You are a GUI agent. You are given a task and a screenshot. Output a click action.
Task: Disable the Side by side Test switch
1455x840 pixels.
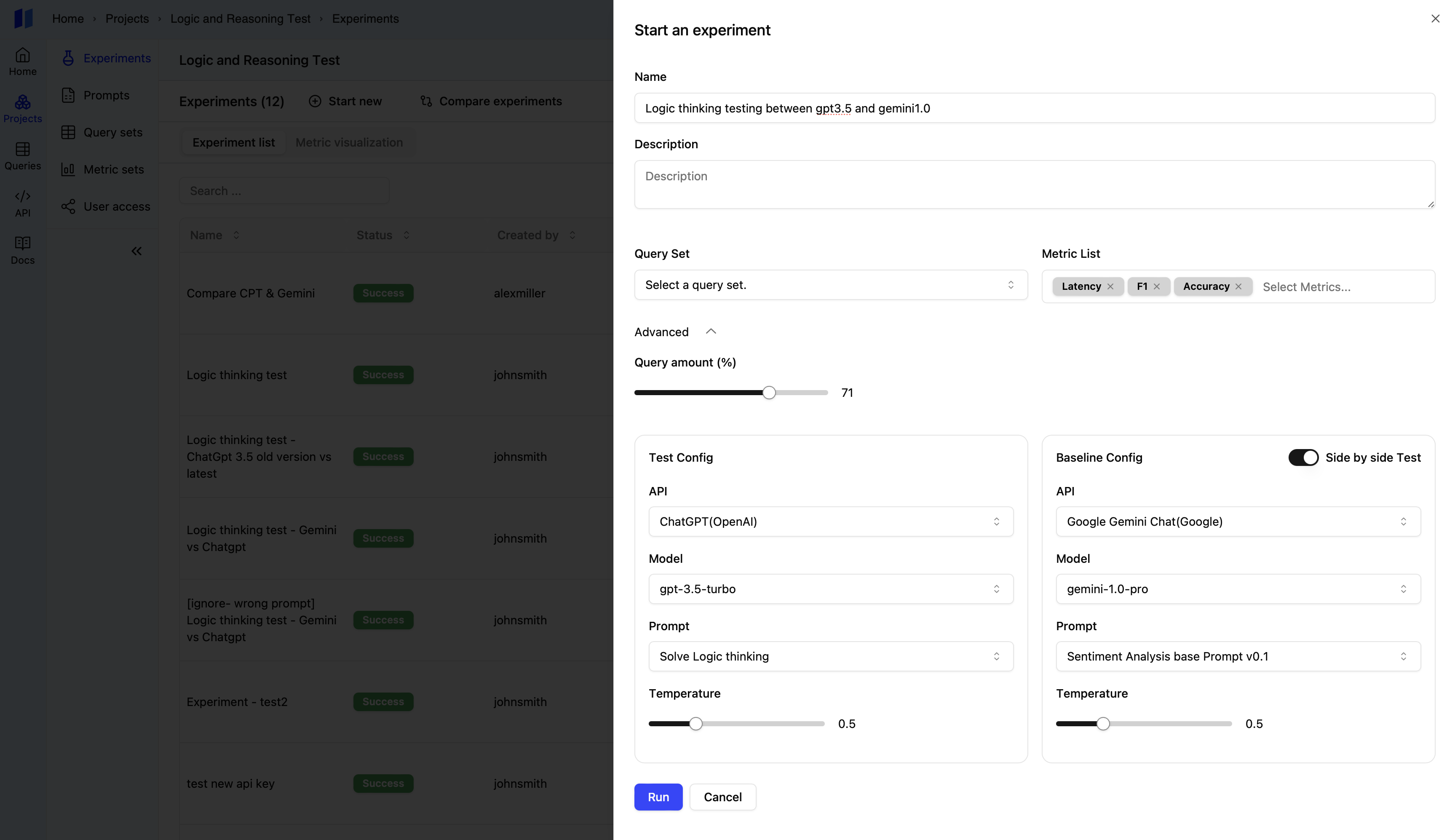[1303, 457]
